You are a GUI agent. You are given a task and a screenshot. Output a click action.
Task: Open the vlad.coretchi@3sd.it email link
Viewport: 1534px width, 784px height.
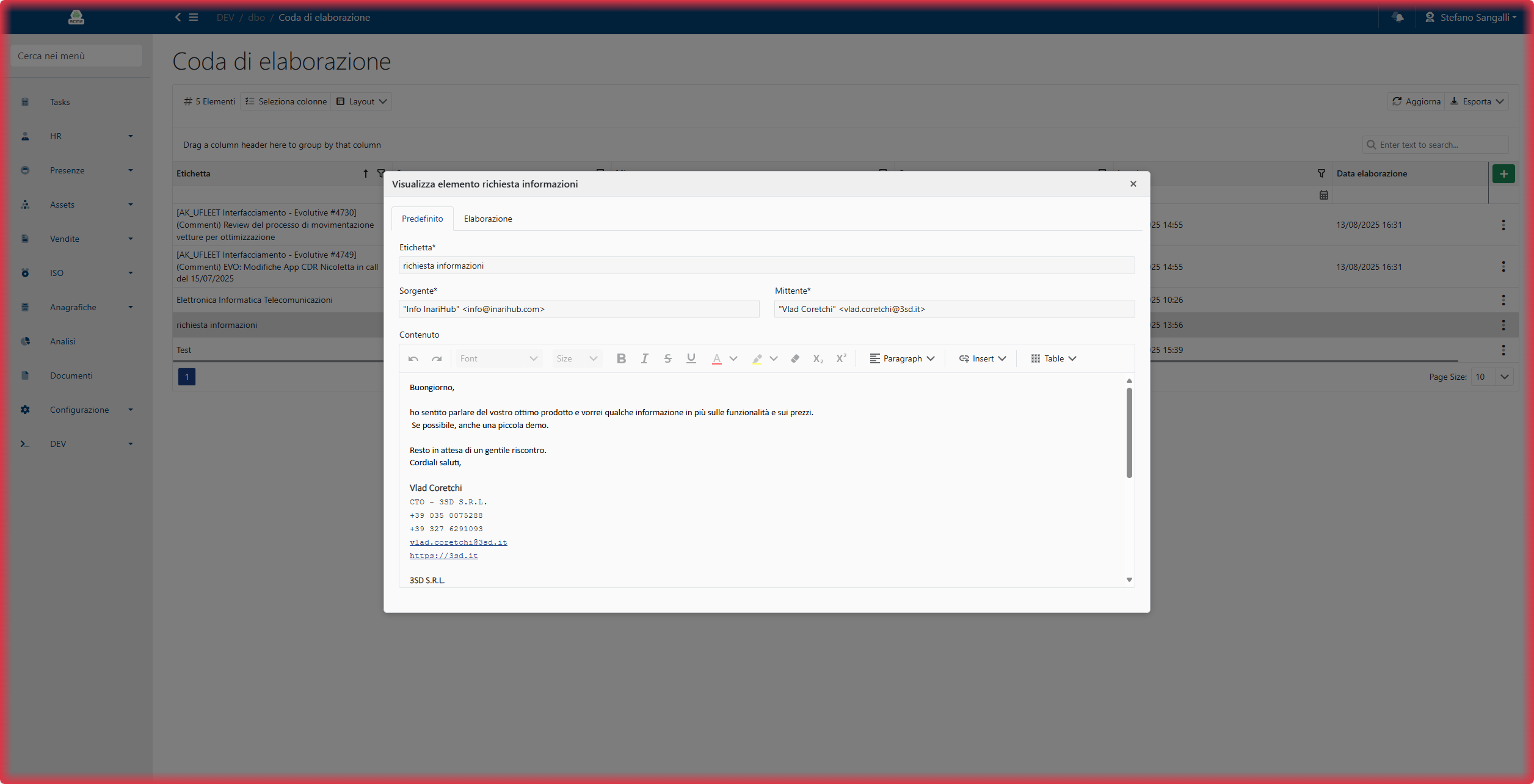(x=458, y=542)
